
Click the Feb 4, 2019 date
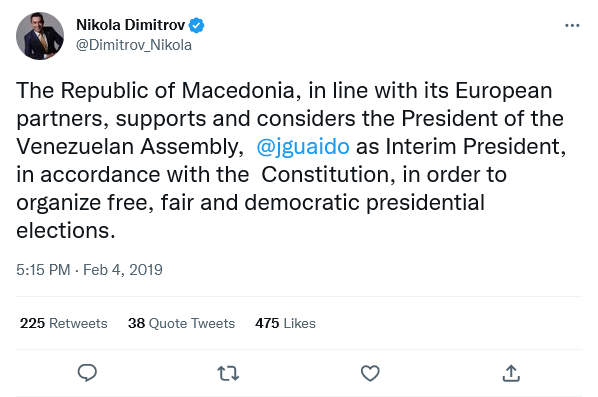(x=123, y=270)
